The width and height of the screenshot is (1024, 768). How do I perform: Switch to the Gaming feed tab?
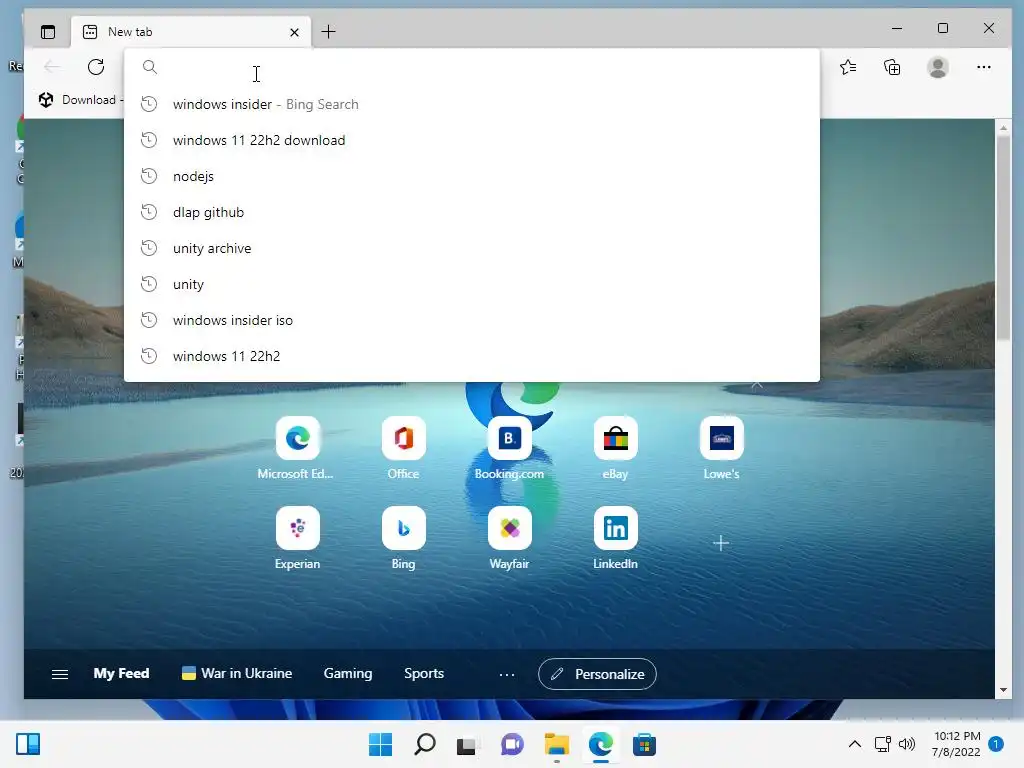[x=347, y=673]
